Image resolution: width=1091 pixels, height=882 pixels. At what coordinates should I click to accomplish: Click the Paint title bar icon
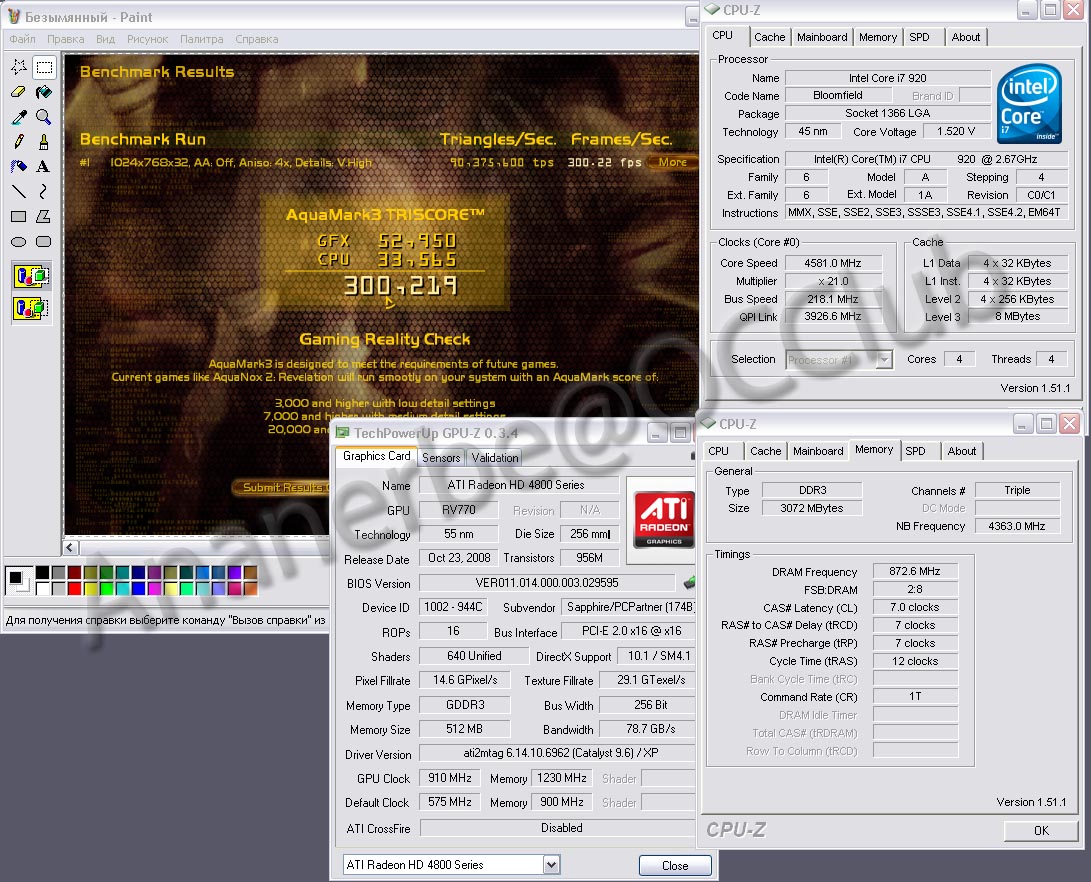(x=14, y=16)
